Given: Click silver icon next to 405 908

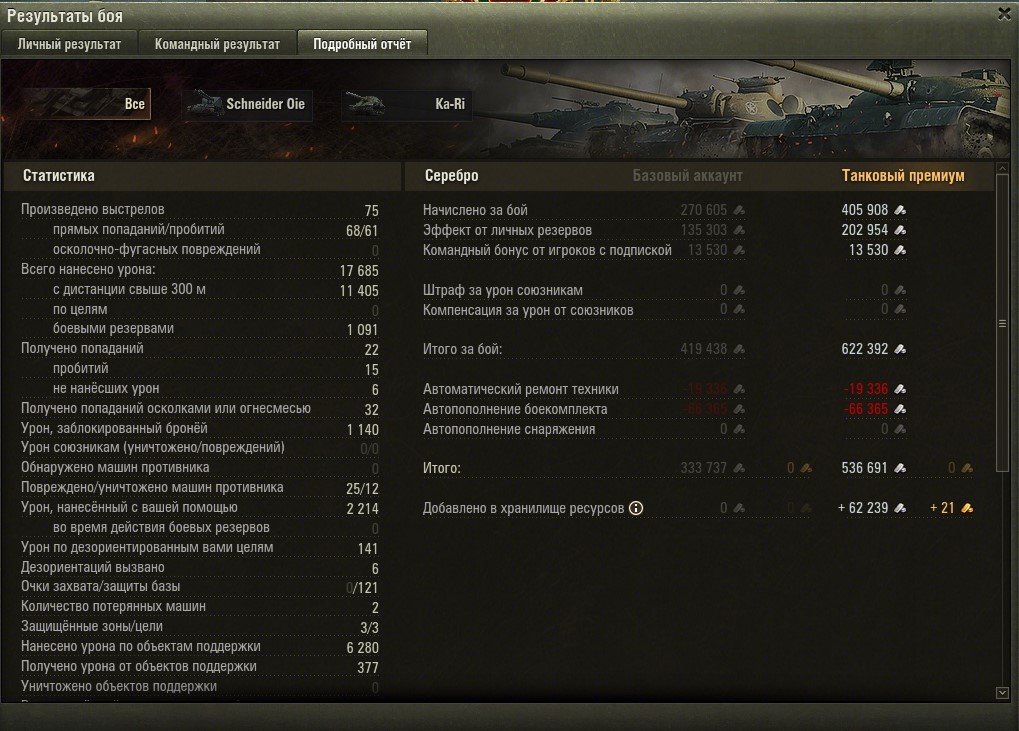Looking at the screenshot, I should [900, 210].
